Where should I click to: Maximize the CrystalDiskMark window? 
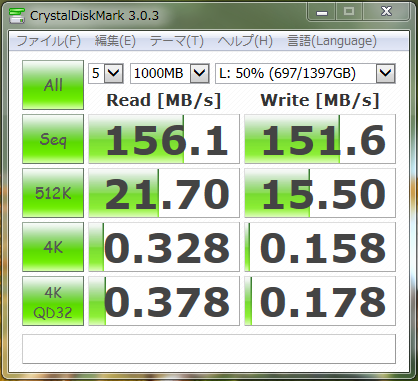tap(349, 12)
